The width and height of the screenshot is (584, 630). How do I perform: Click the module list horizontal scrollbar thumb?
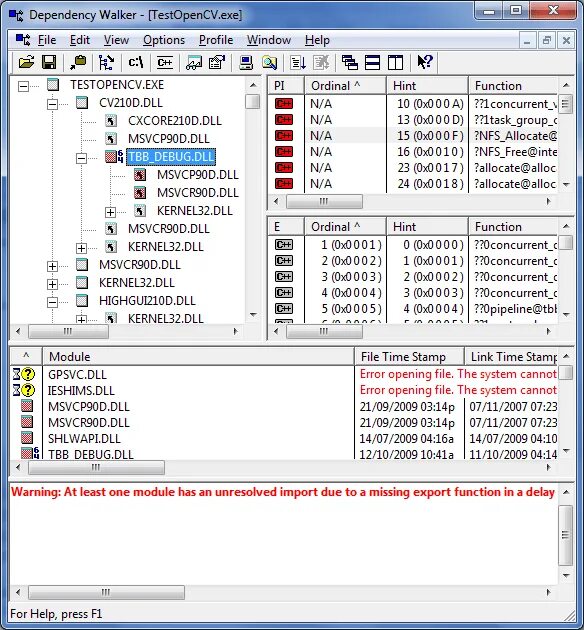point(96,467)
